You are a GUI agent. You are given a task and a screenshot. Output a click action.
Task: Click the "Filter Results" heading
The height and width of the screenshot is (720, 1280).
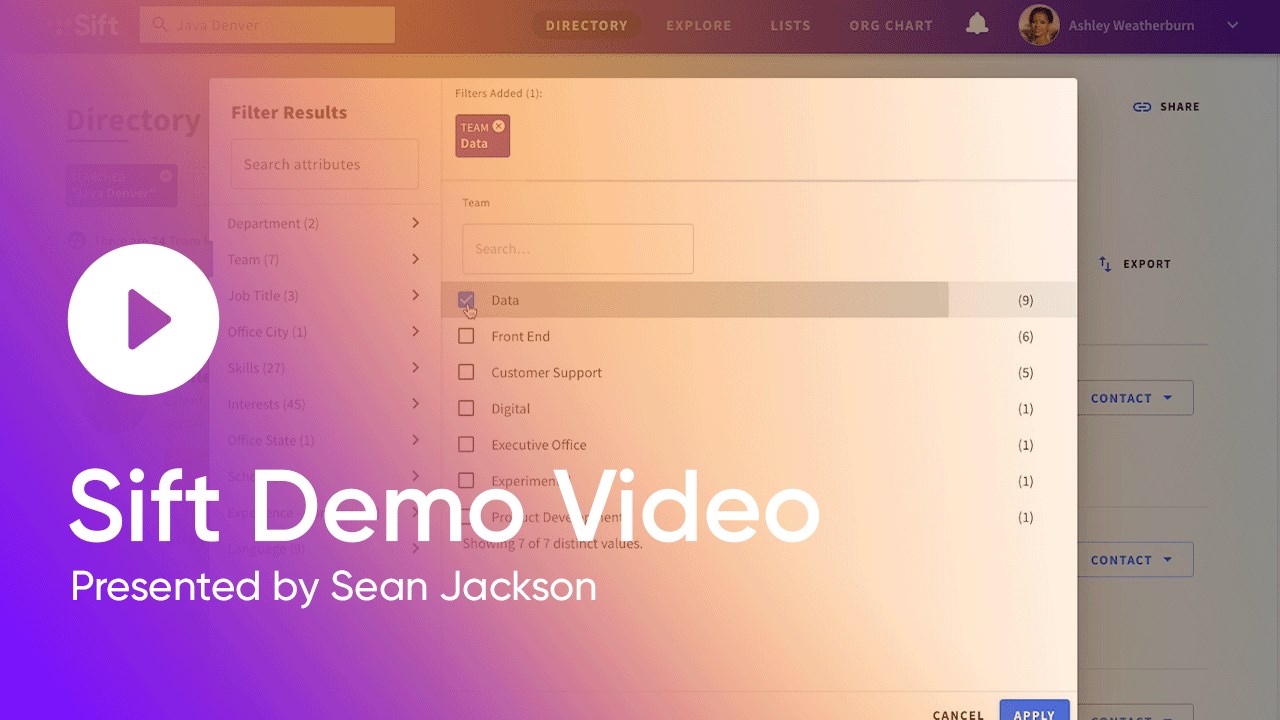pyautogui.click(x=289, y=112)
